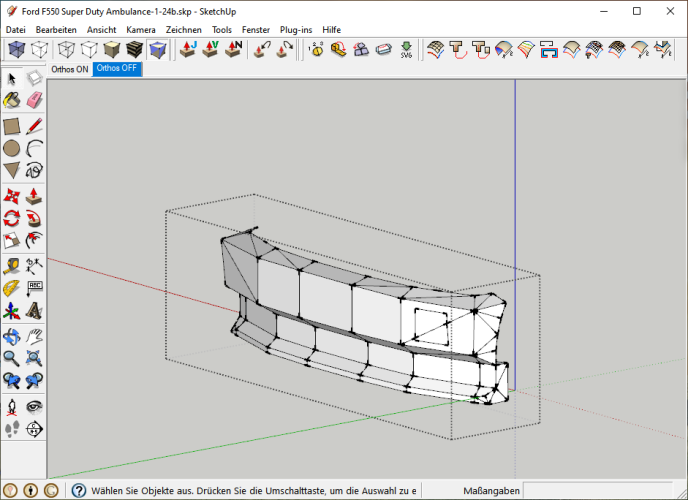Click the Maßangaben measurements input box

598,491
